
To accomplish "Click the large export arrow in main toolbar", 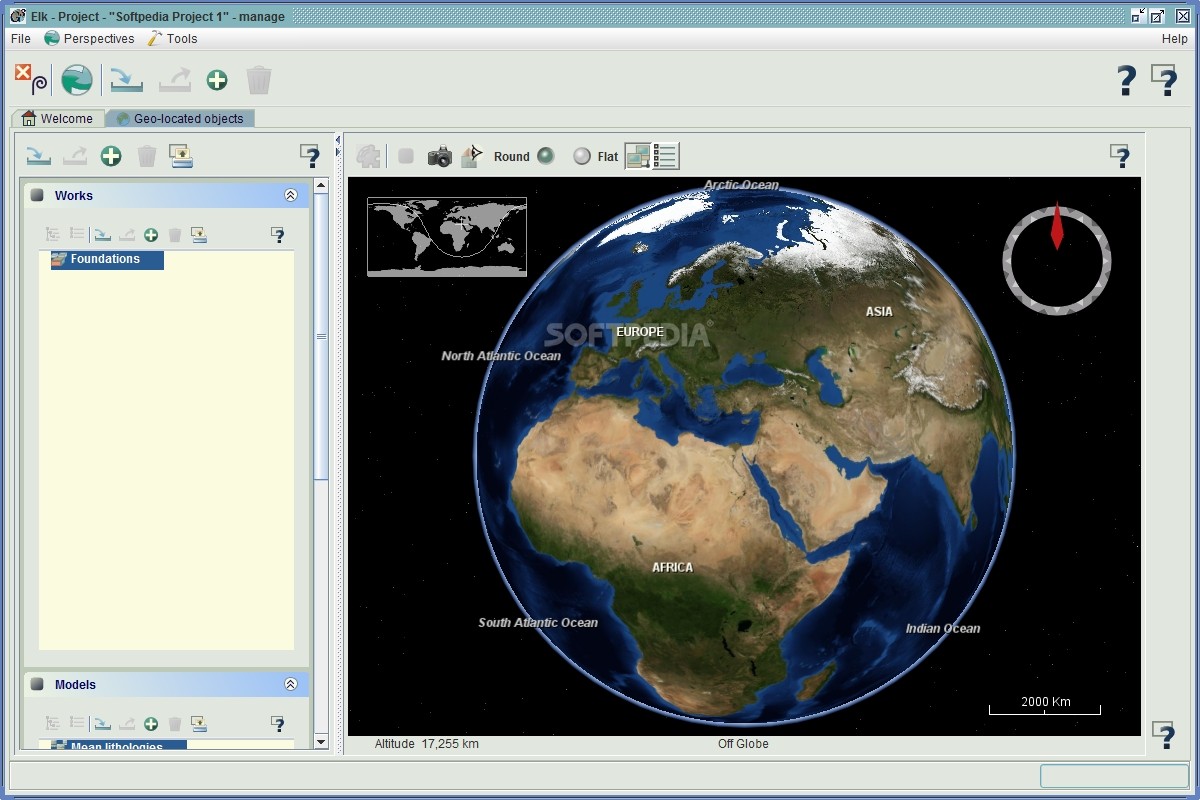I will 175,80.
